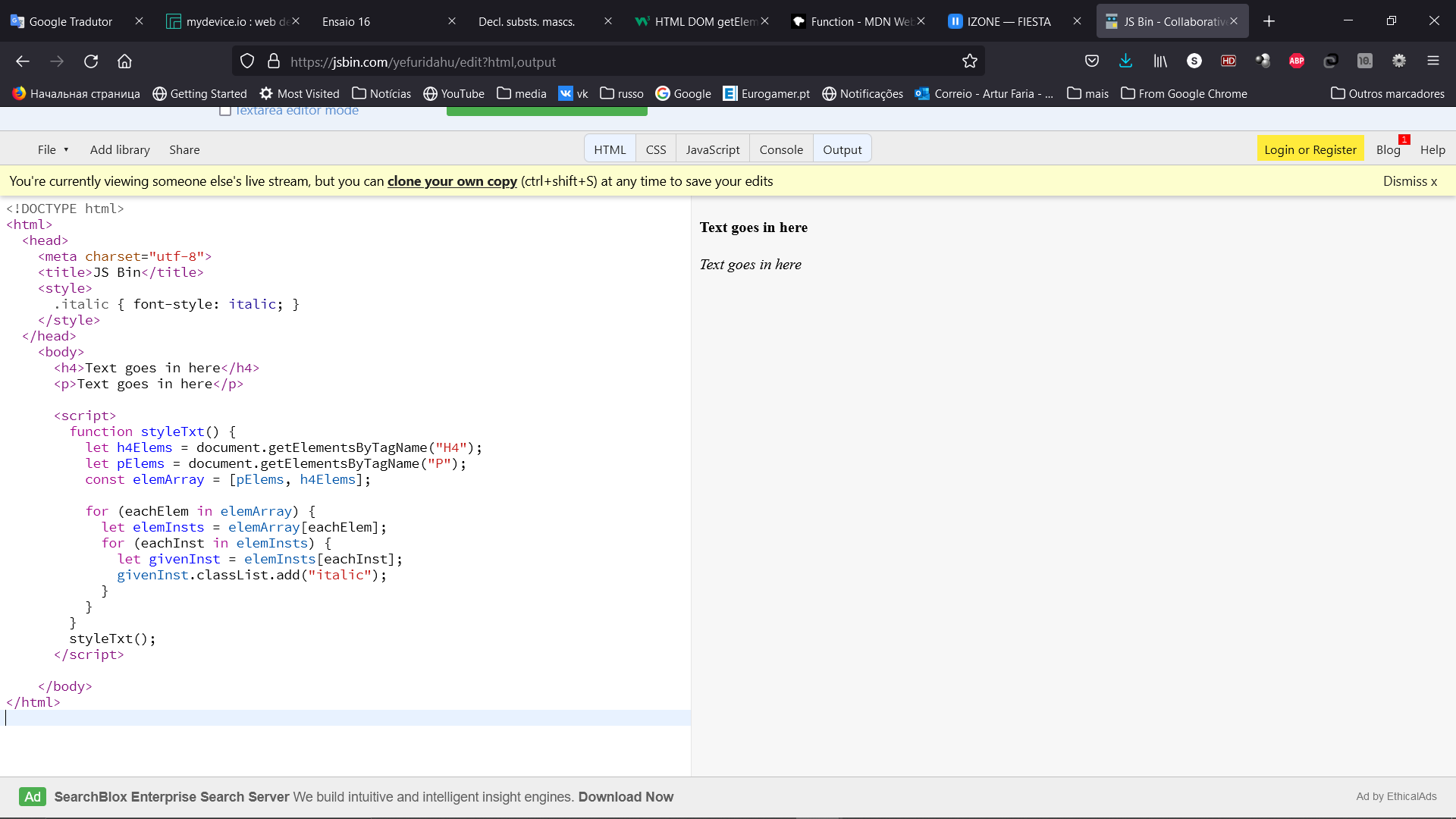Open the Help link
Screen dimensions: 1456x819
(1432, 149)
